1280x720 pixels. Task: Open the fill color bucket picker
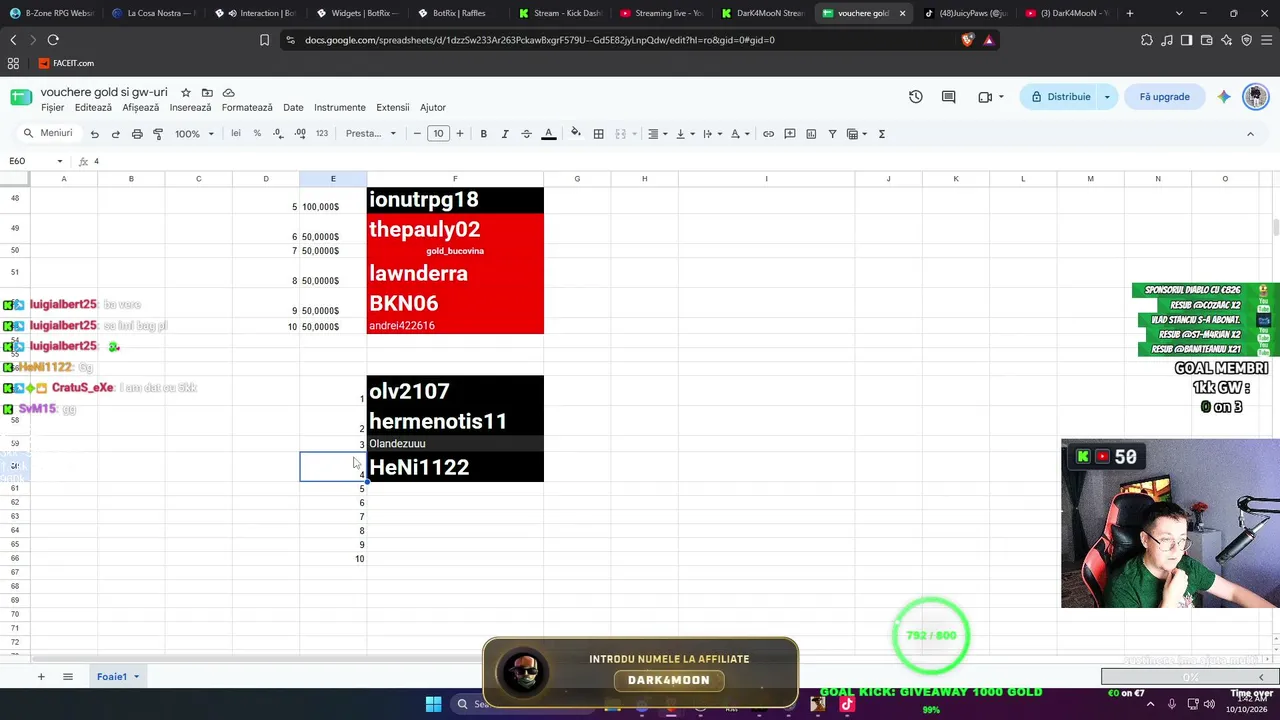(x=576, y=134)
